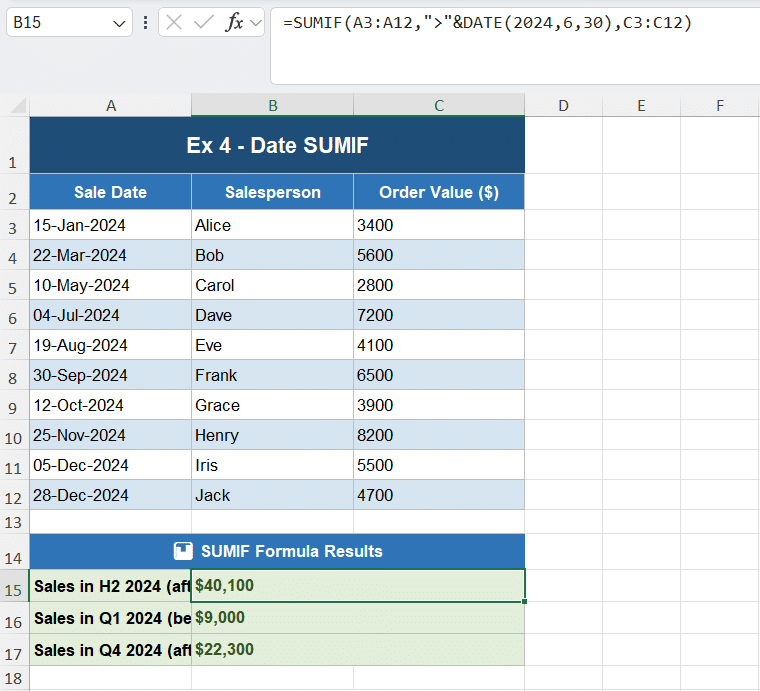Select row 13 header
760x691 pixels.
pyautogui.click(x=14, y=522)
